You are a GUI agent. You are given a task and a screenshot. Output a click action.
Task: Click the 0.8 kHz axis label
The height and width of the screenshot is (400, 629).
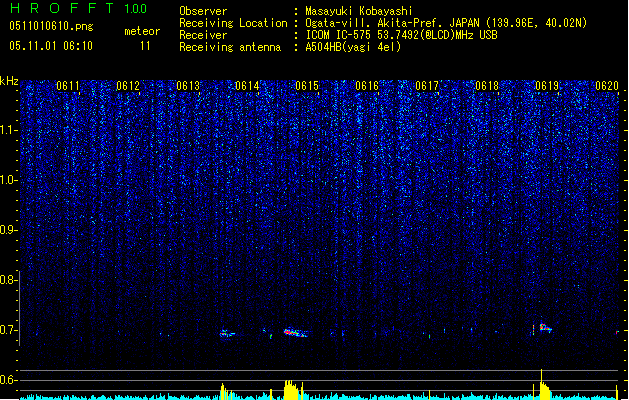click(8, 280)
